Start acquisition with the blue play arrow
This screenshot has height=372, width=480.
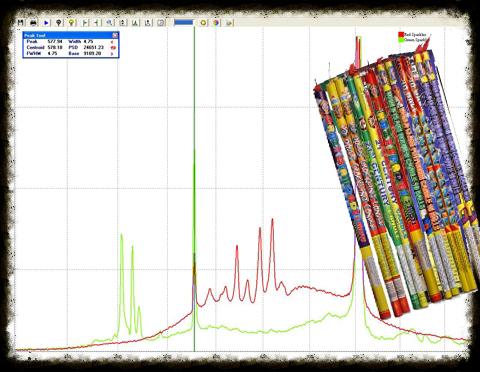46,23
